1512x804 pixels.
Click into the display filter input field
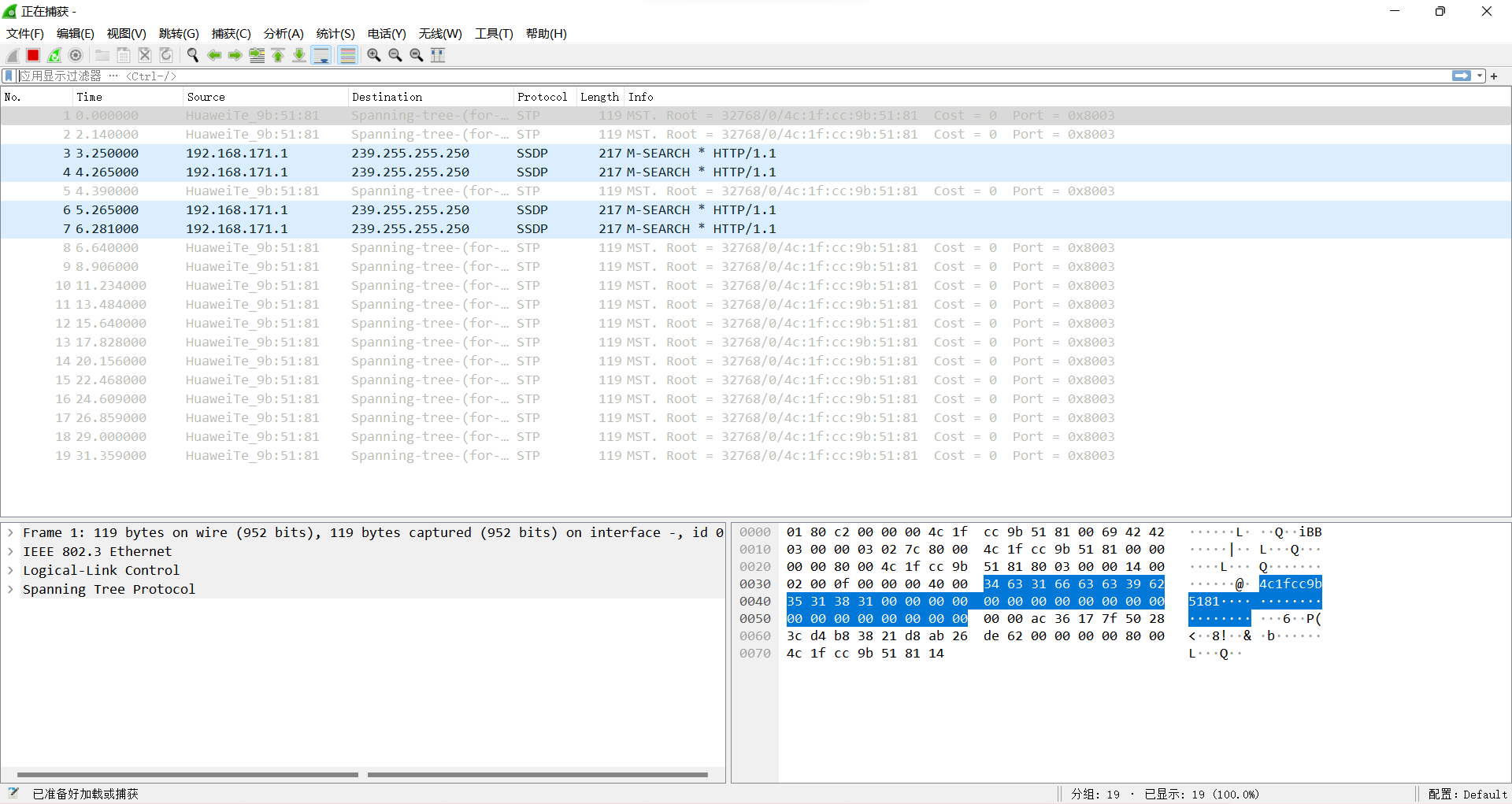point(732,76)
